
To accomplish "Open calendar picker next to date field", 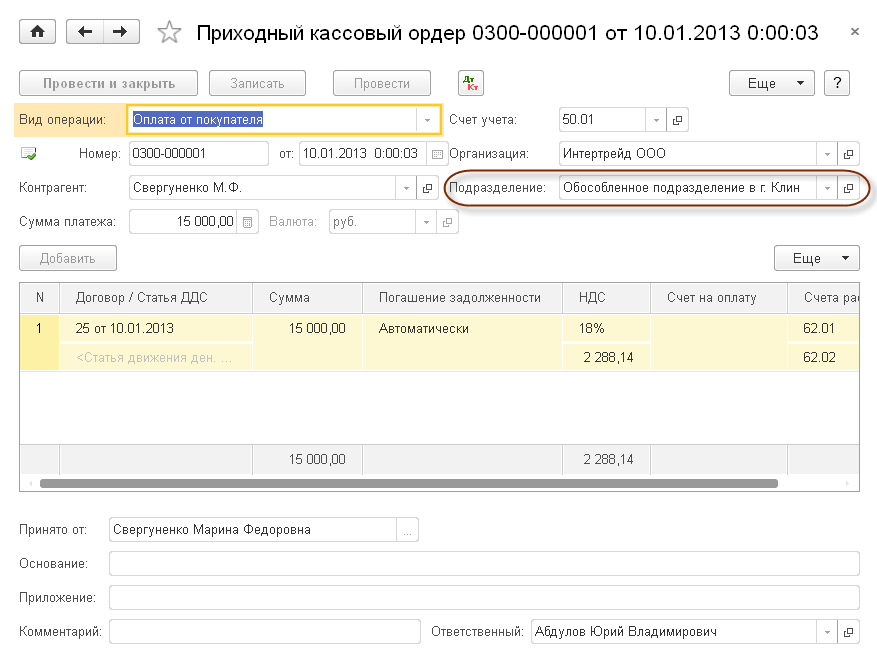I will [435, 154].
